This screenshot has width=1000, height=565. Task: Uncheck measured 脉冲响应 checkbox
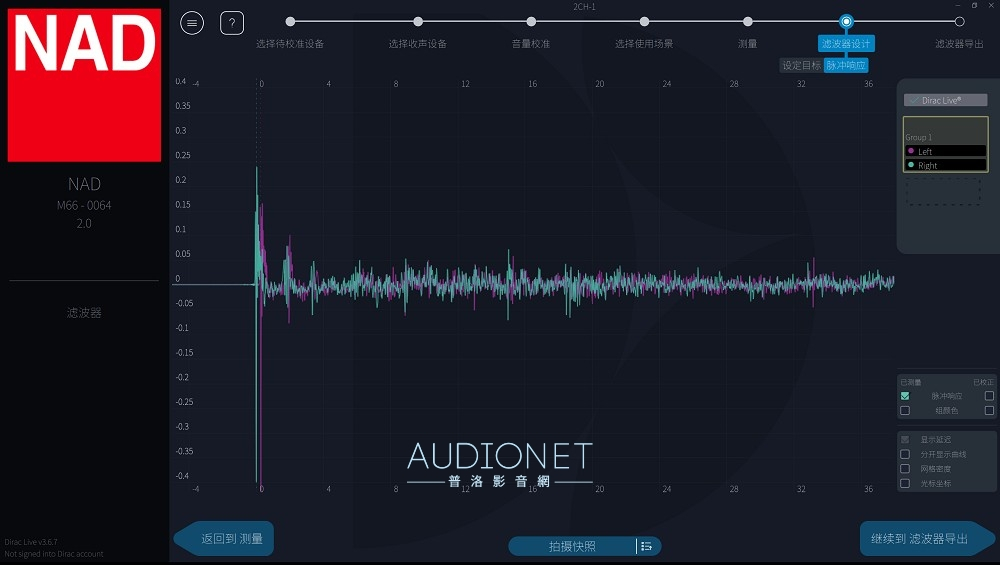click(x=905, y=396)
